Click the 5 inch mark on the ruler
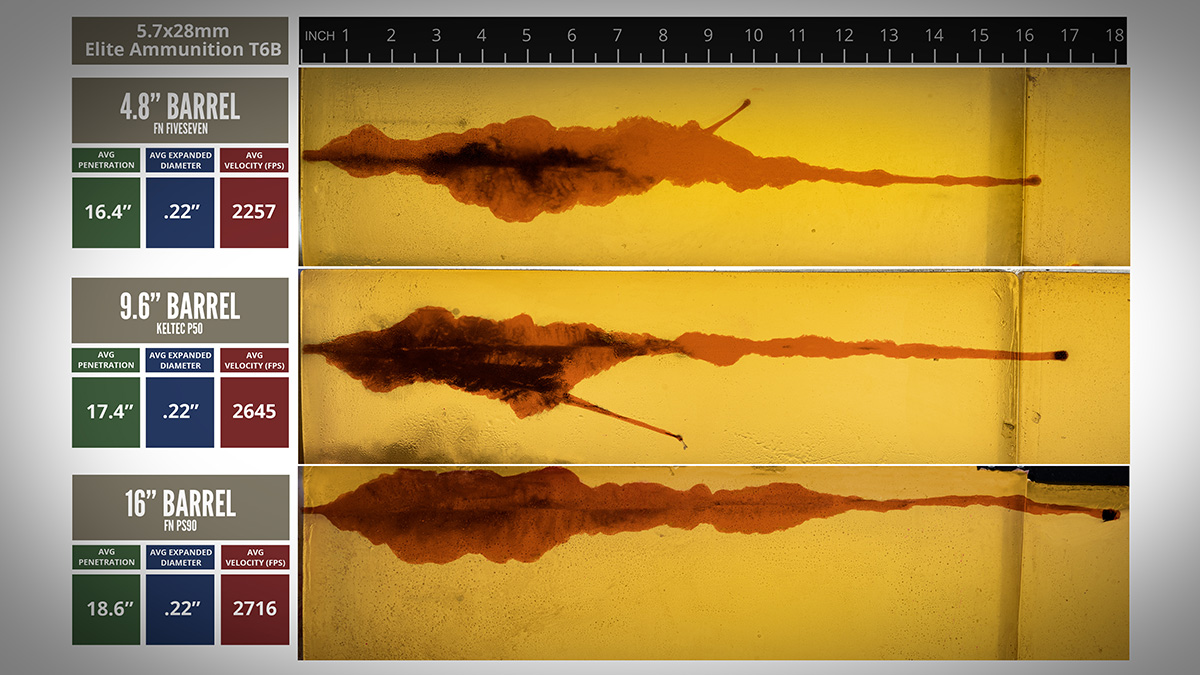 526,36
